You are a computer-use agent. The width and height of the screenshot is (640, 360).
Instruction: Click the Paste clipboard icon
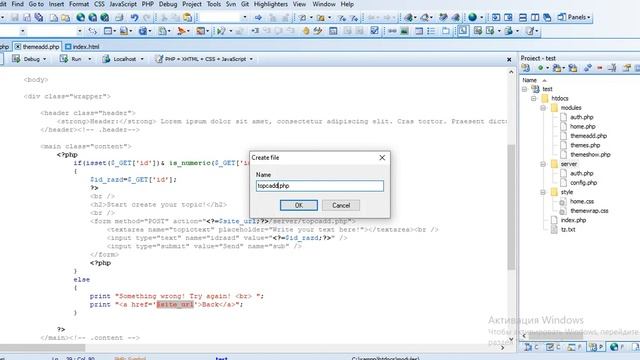click(x=187, y=18)
